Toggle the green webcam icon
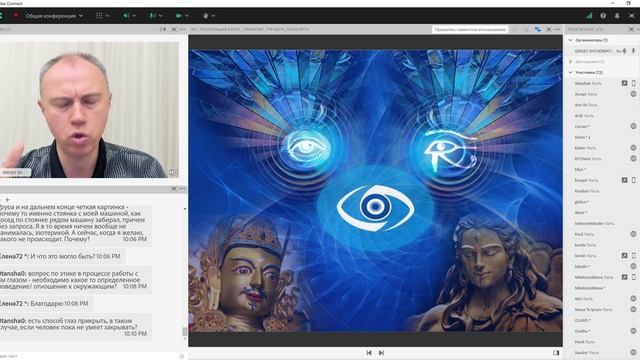The width and height of the screenshot is (640, 360). point(179,16)
